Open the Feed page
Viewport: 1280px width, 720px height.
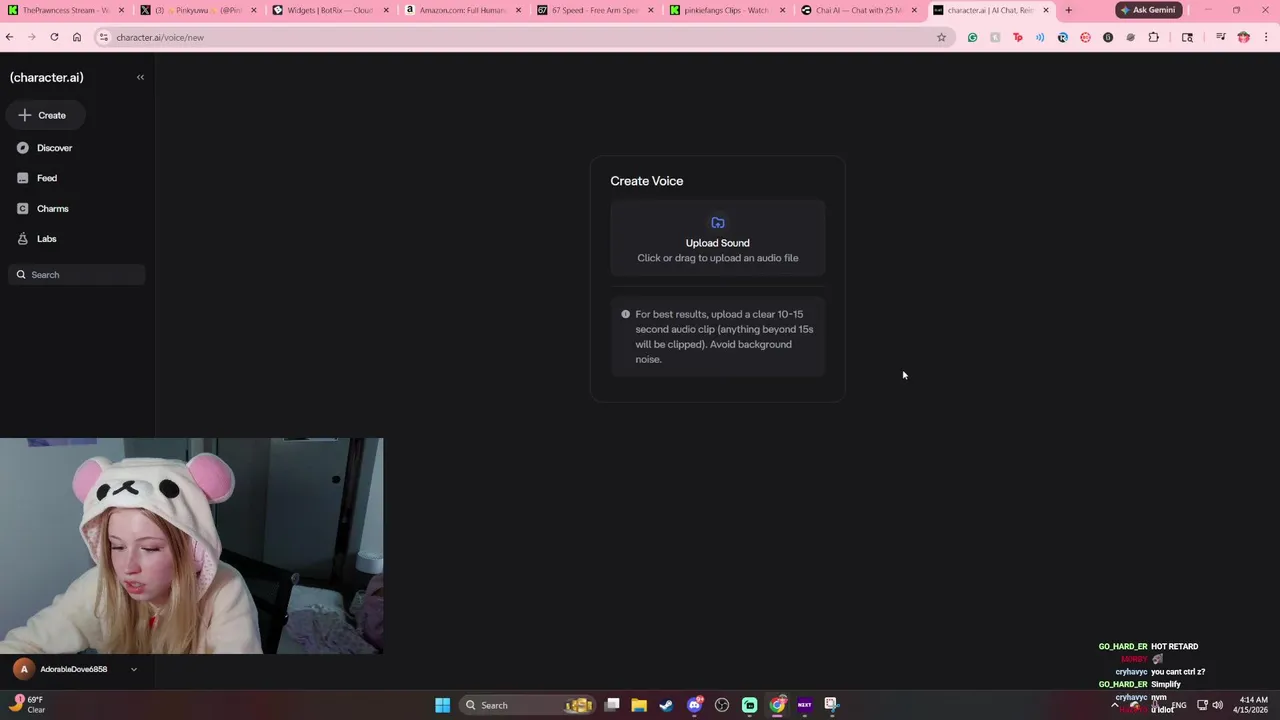point(37,178)
